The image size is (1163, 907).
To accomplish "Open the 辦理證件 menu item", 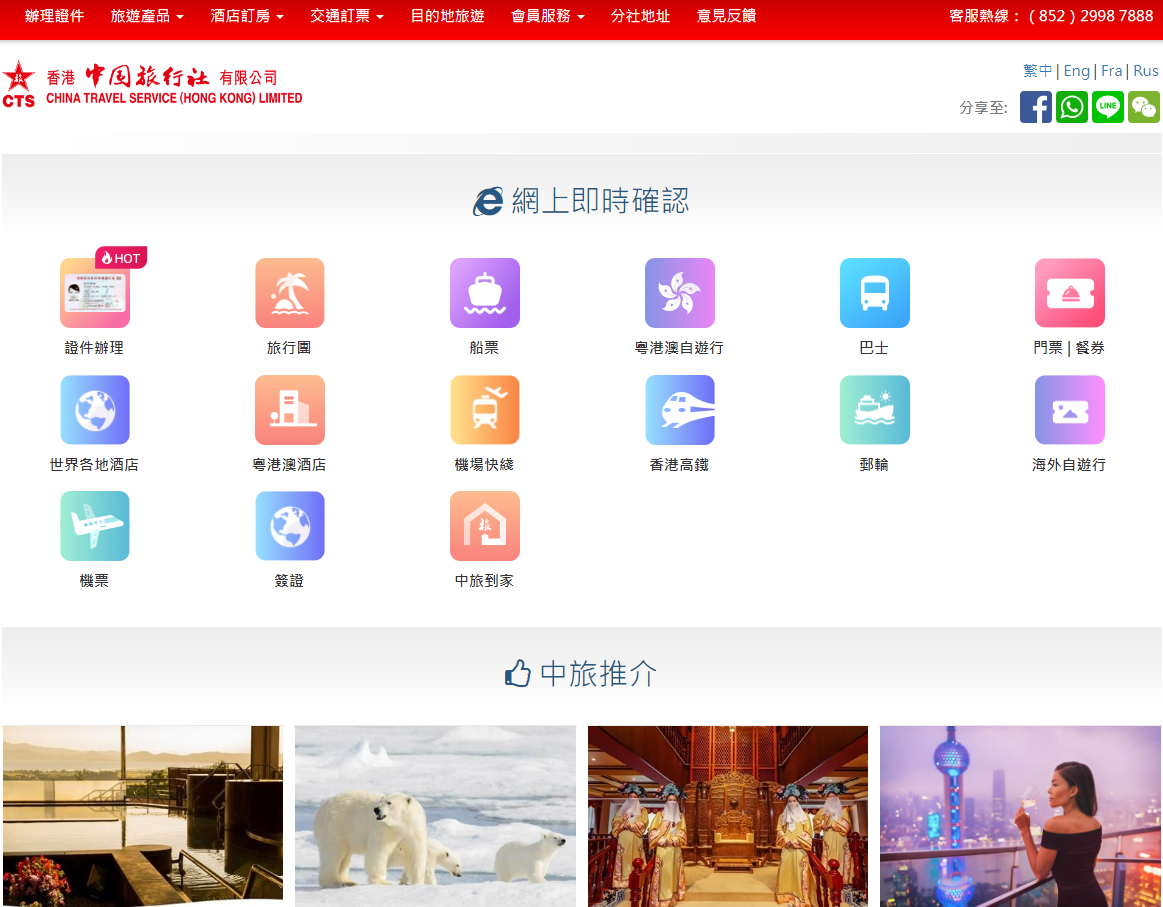I will tap(54, 16).
